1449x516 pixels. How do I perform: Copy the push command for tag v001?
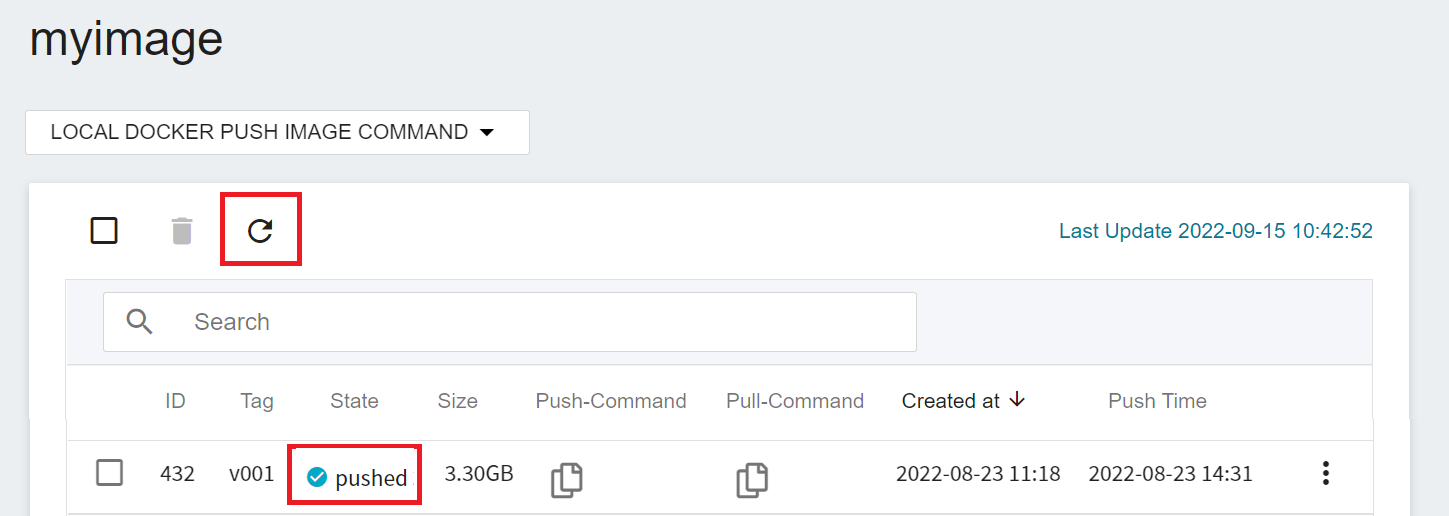(x=567, y=480)
